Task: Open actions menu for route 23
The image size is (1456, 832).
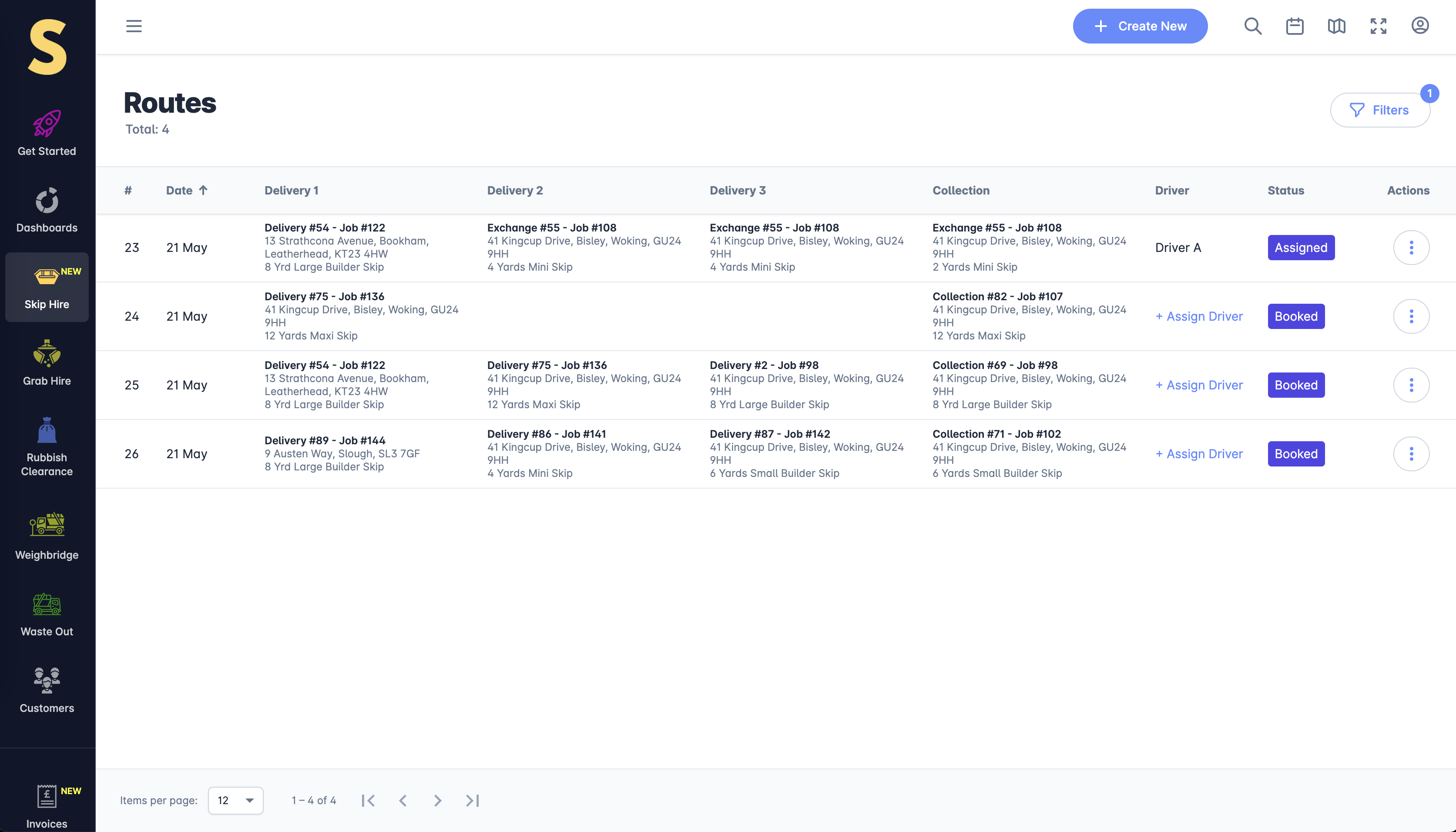Action: (1411, 248)
